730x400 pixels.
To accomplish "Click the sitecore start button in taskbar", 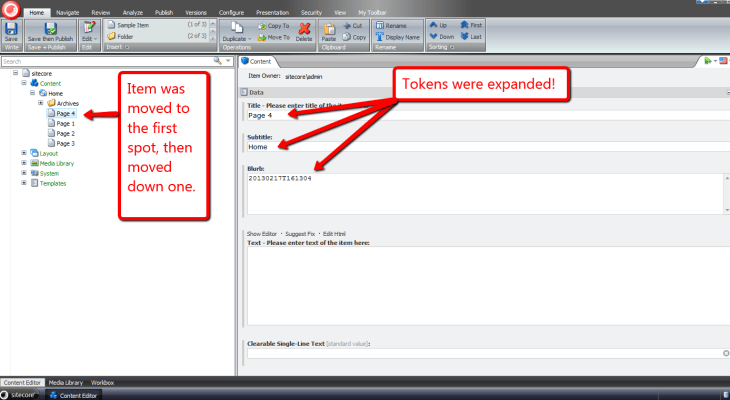I will coord(19,394).
